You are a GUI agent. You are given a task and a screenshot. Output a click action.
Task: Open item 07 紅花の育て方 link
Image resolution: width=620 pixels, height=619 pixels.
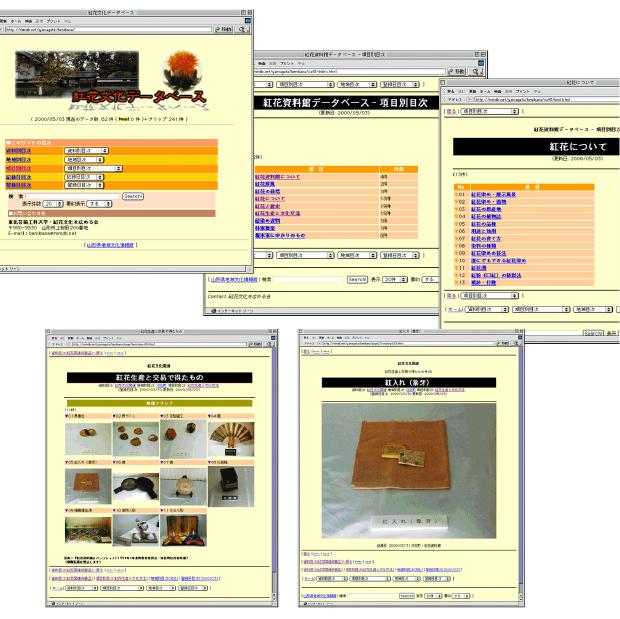[x=486, y=239]
